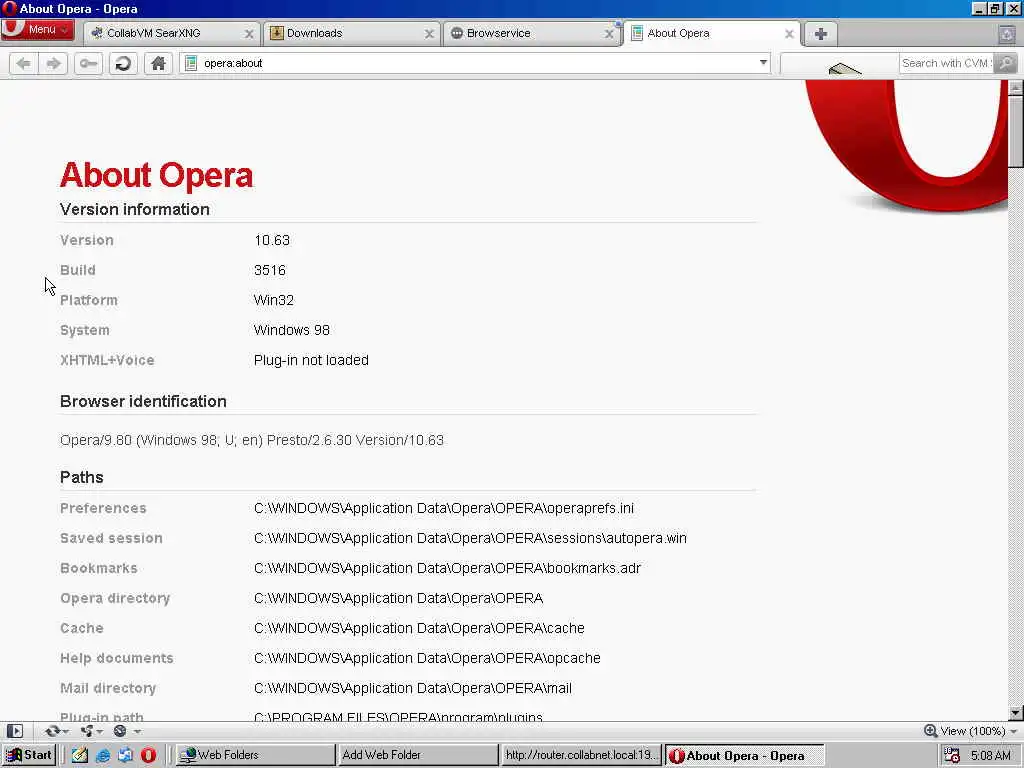Go to the Home page icon

[158, 63]
